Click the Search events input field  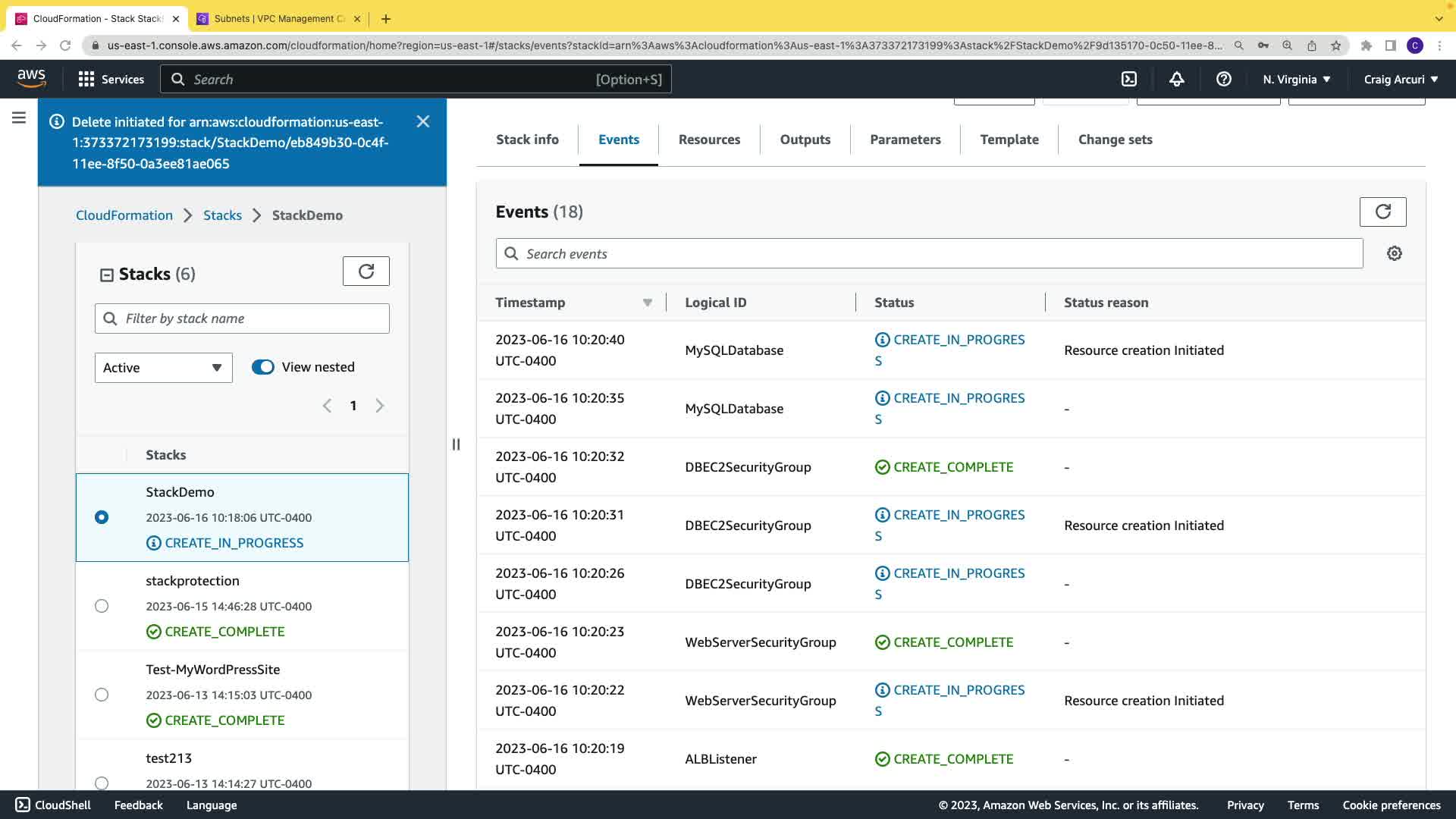coord(929,254)
